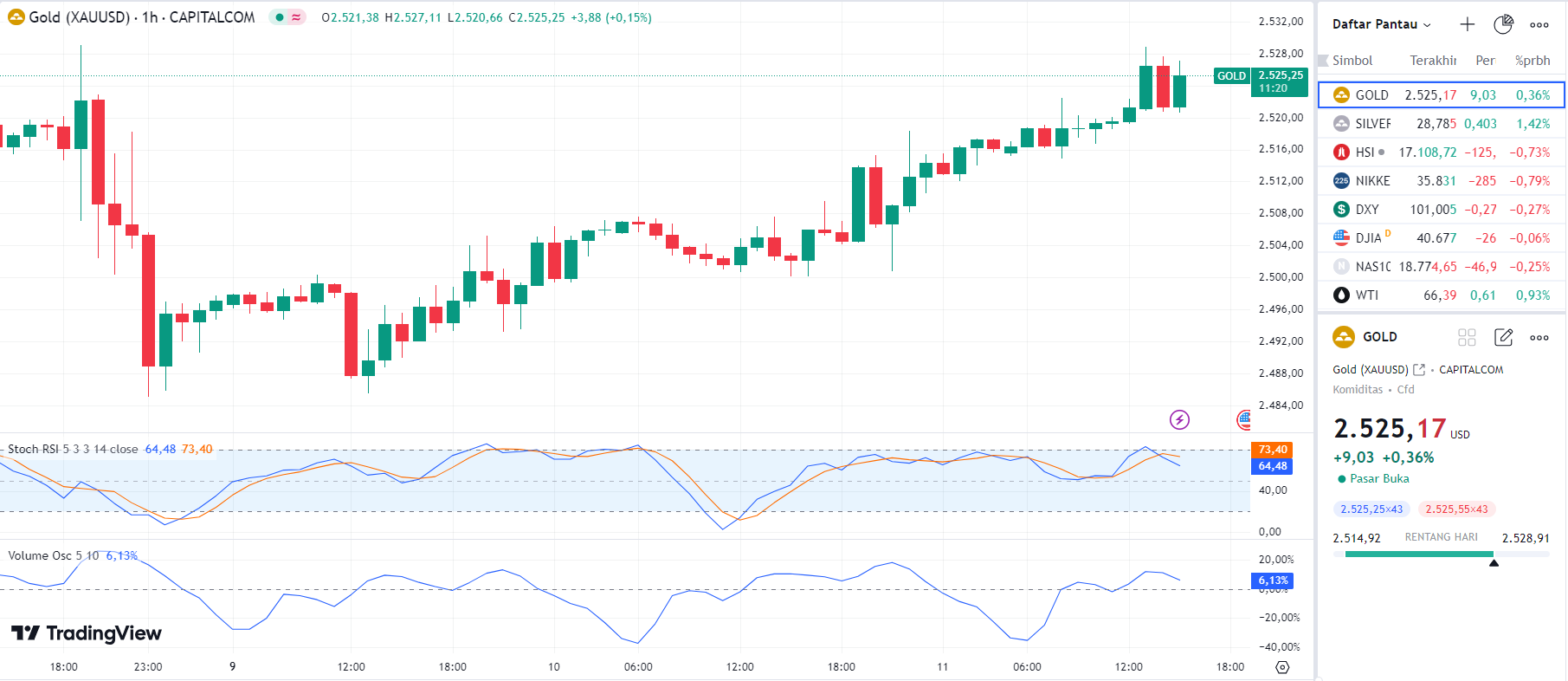Screen dimensions: 1568x681
Task: Click the purple lightning event icon on chart
Action: pyautogui.click(x=1179, y=420)
